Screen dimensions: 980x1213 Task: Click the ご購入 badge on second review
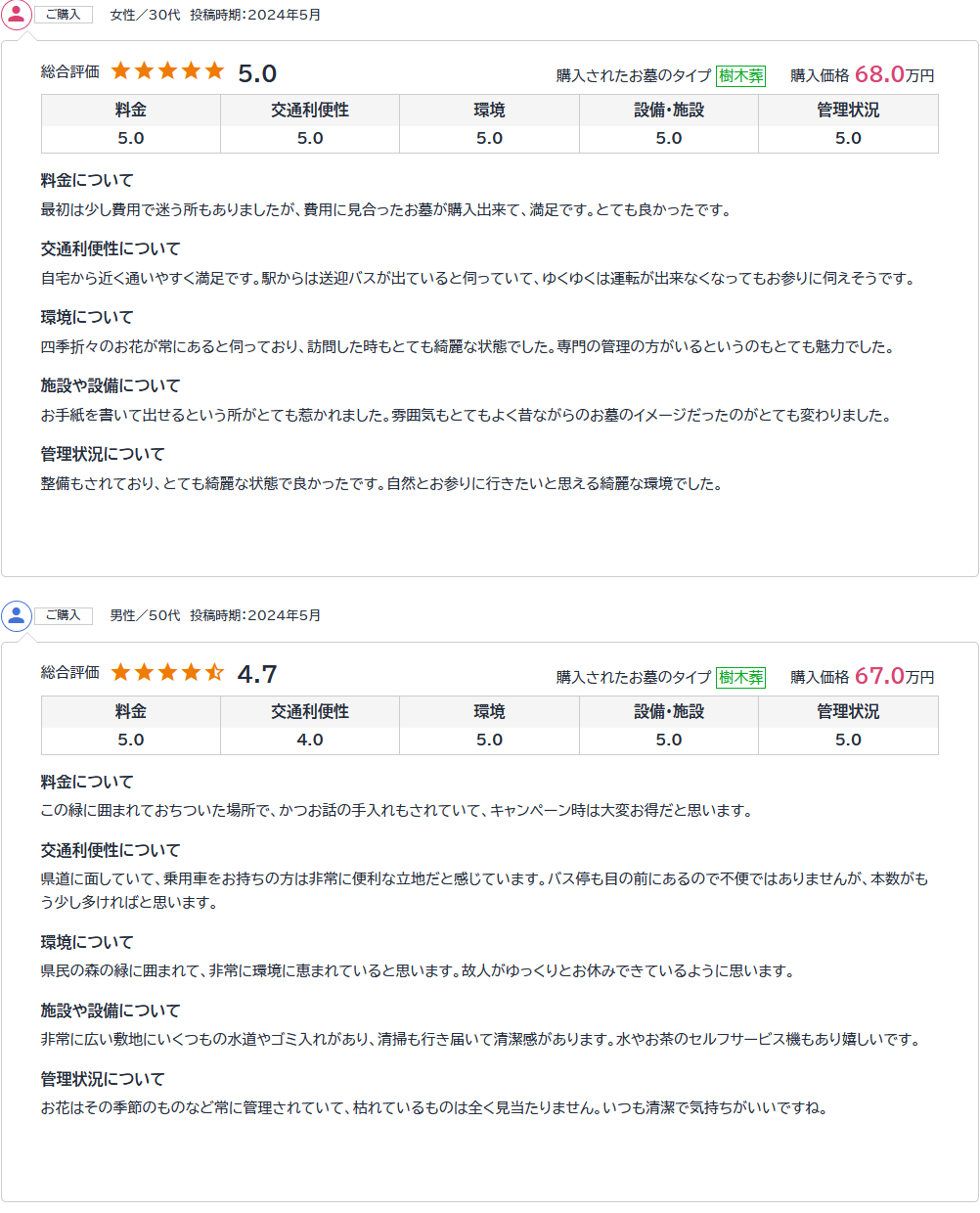(x=64, y=615)
